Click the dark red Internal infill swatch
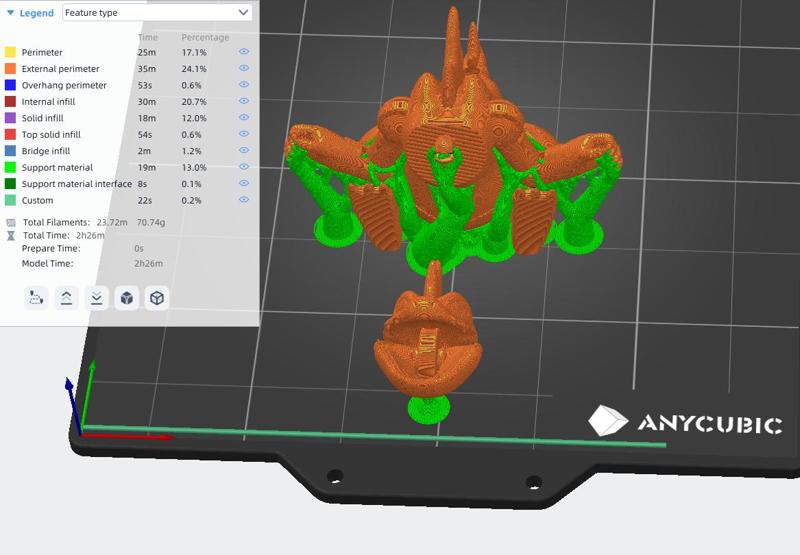This screenshot has width=800, height=555. click(x=10, y=102)
